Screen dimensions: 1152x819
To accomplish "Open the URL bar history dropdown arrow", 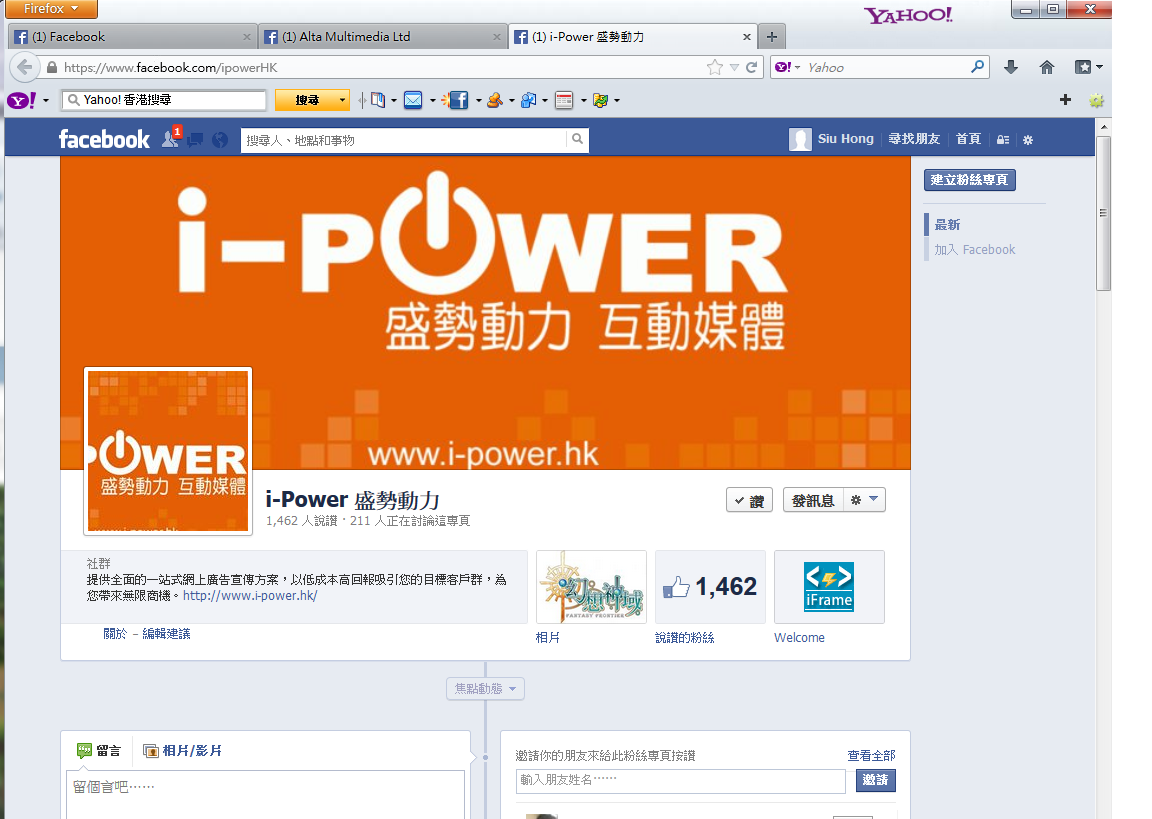I will (x=734, y=68).
